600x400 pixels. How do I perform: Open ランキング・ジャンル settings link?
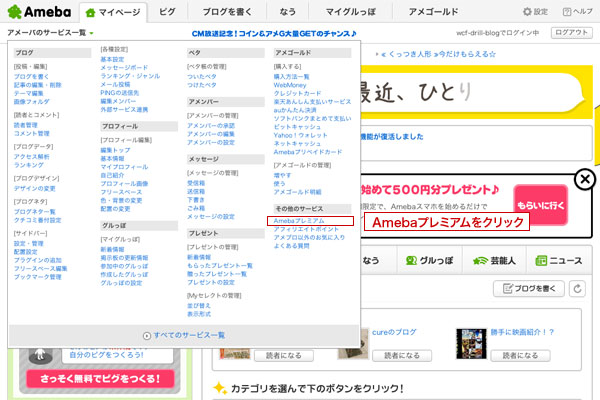(x=130, y=76)
